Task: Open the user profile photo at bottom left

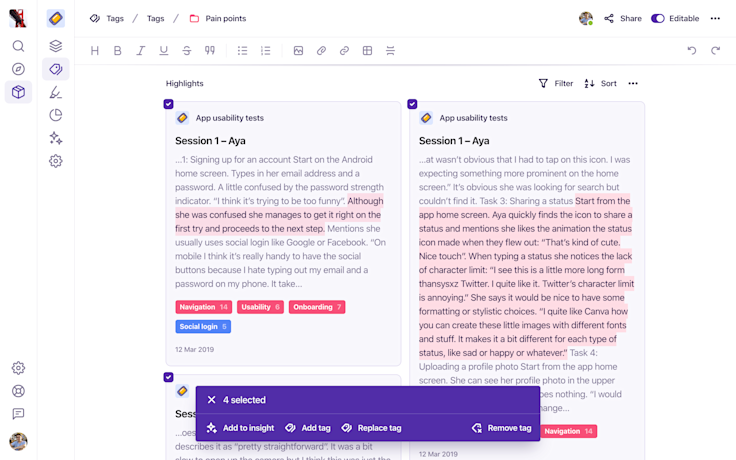Action: pos(18,441)
